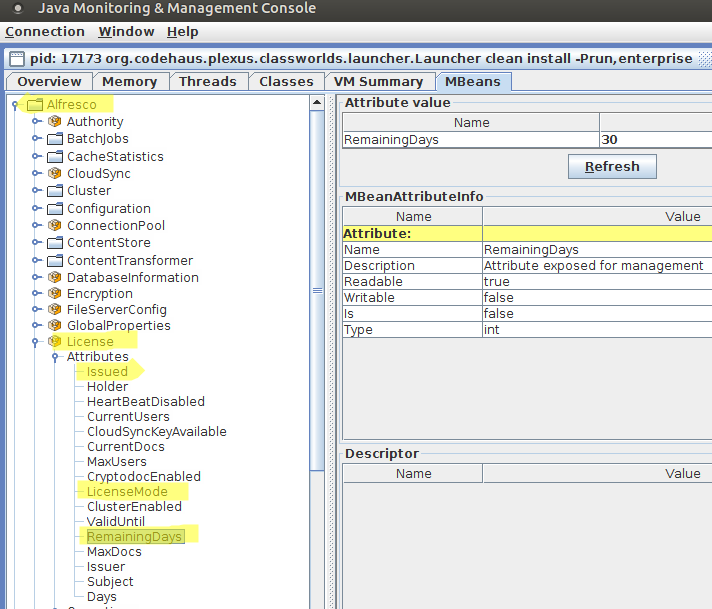The width and height of the screenshot is (712, 609).
Task: Click the GlobalProperties MBean icon
Action: click(54, 325)
